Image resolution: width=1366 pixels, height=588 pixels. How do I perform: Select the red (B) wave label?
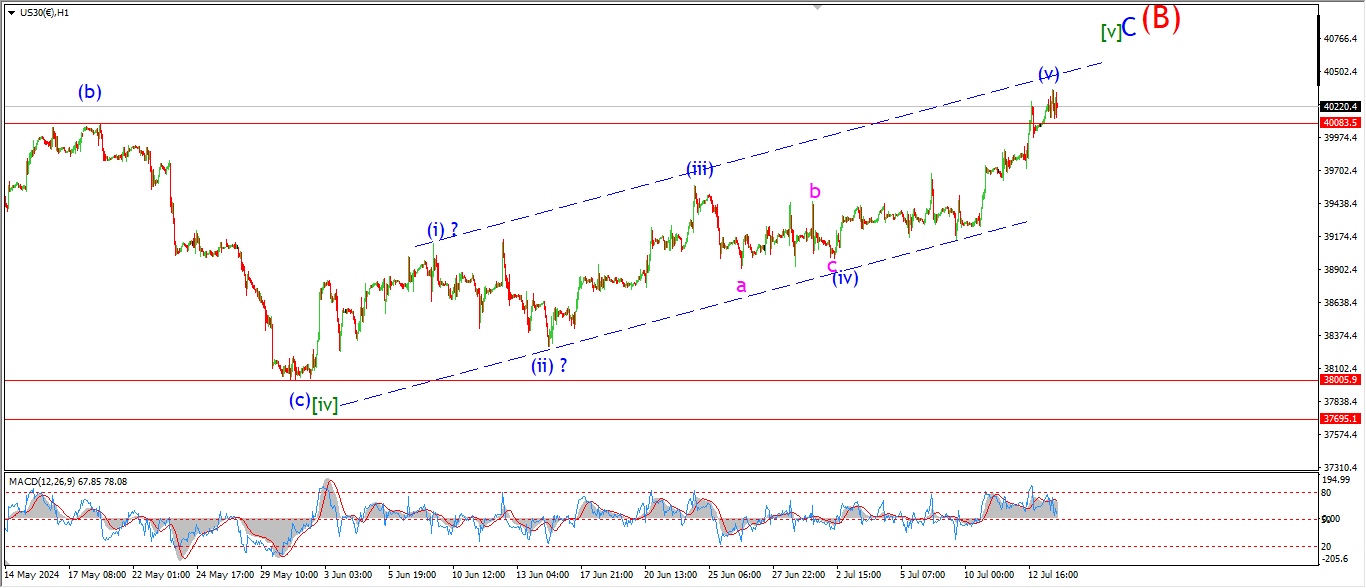tap(1161, 19)
